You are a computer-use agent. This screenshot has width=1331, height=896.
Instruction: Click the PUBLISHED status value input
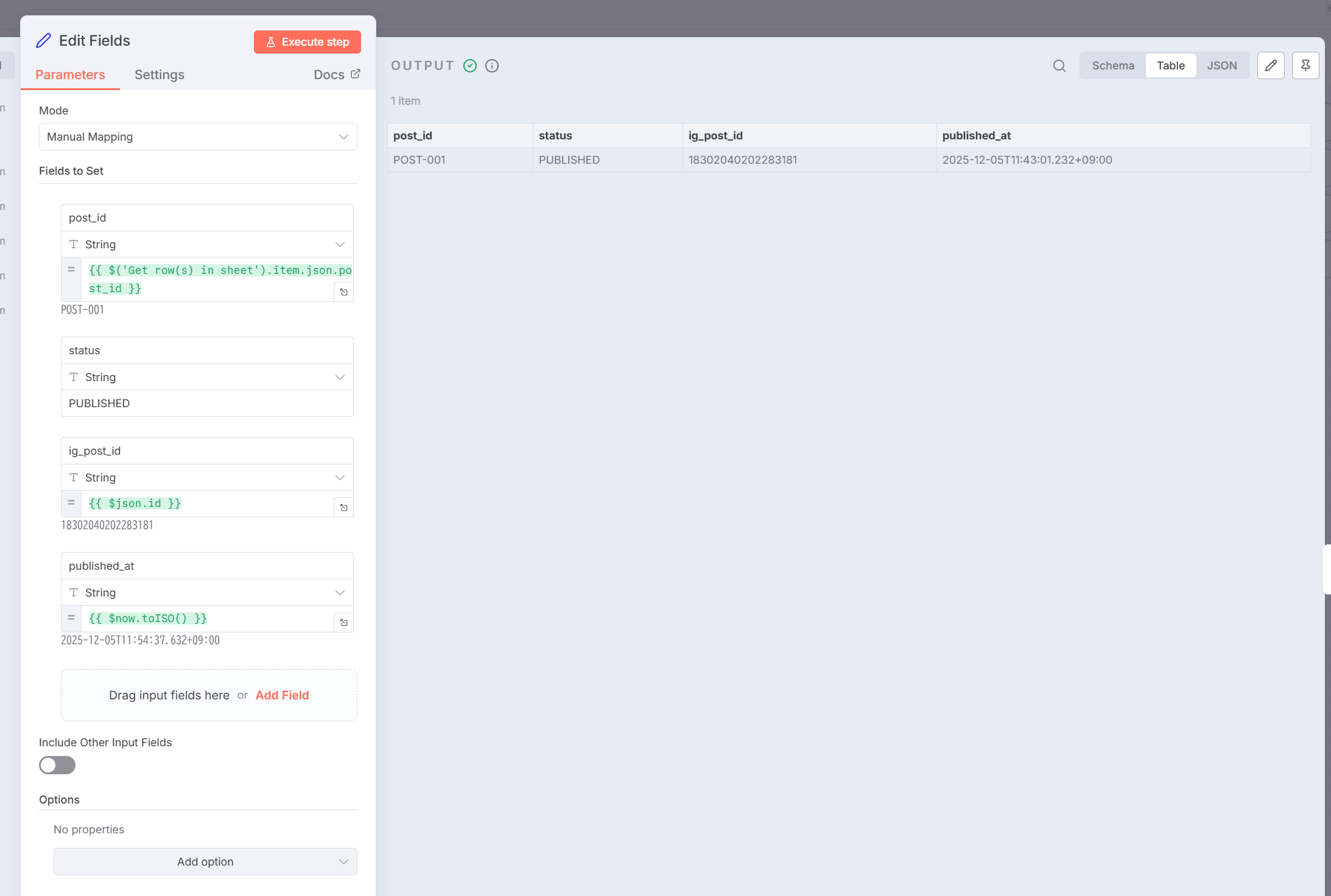pyautogui.click(x=207, y=404)
